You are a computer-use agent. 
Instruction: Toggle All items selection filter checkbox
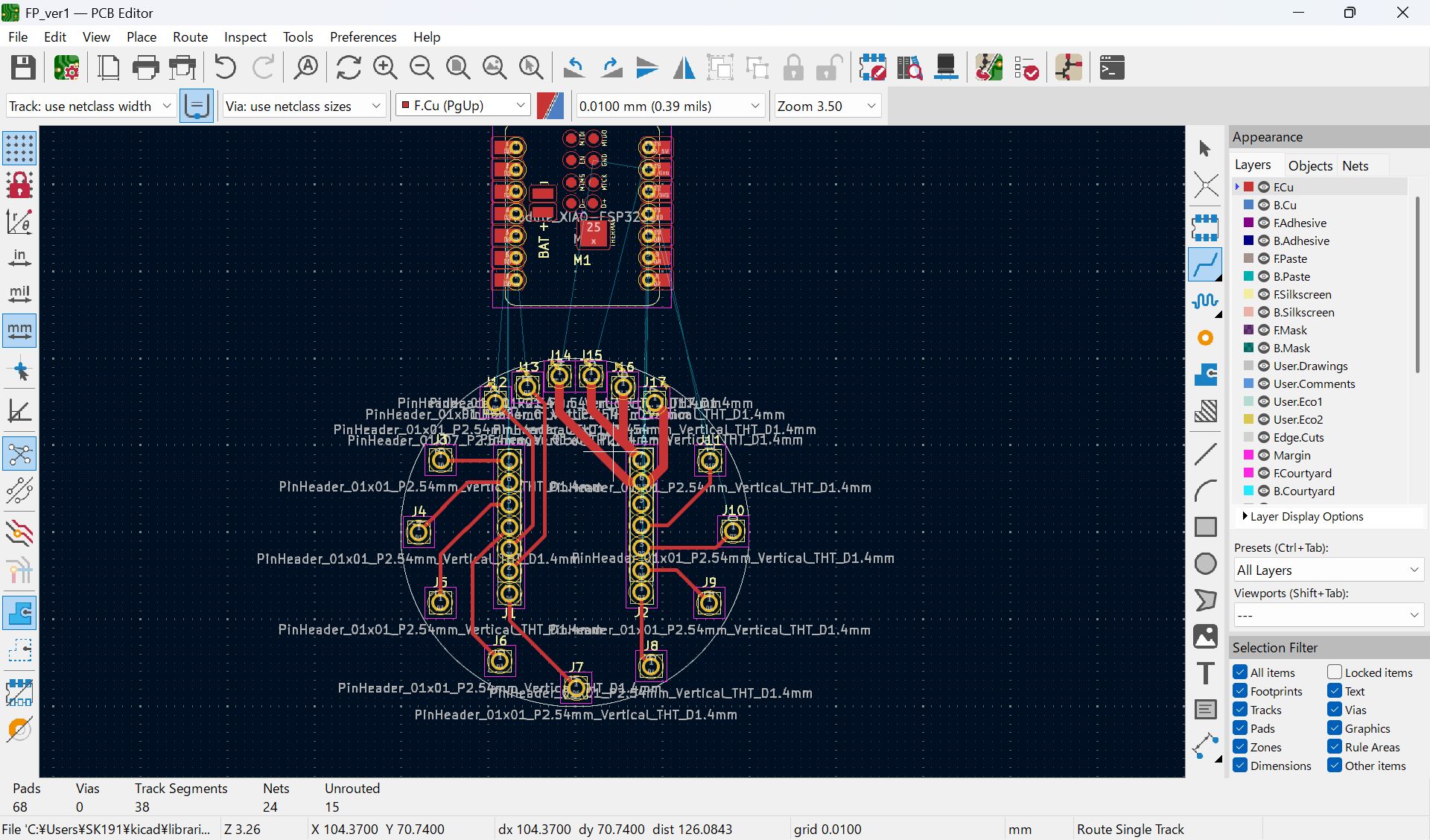(1240, 672)
